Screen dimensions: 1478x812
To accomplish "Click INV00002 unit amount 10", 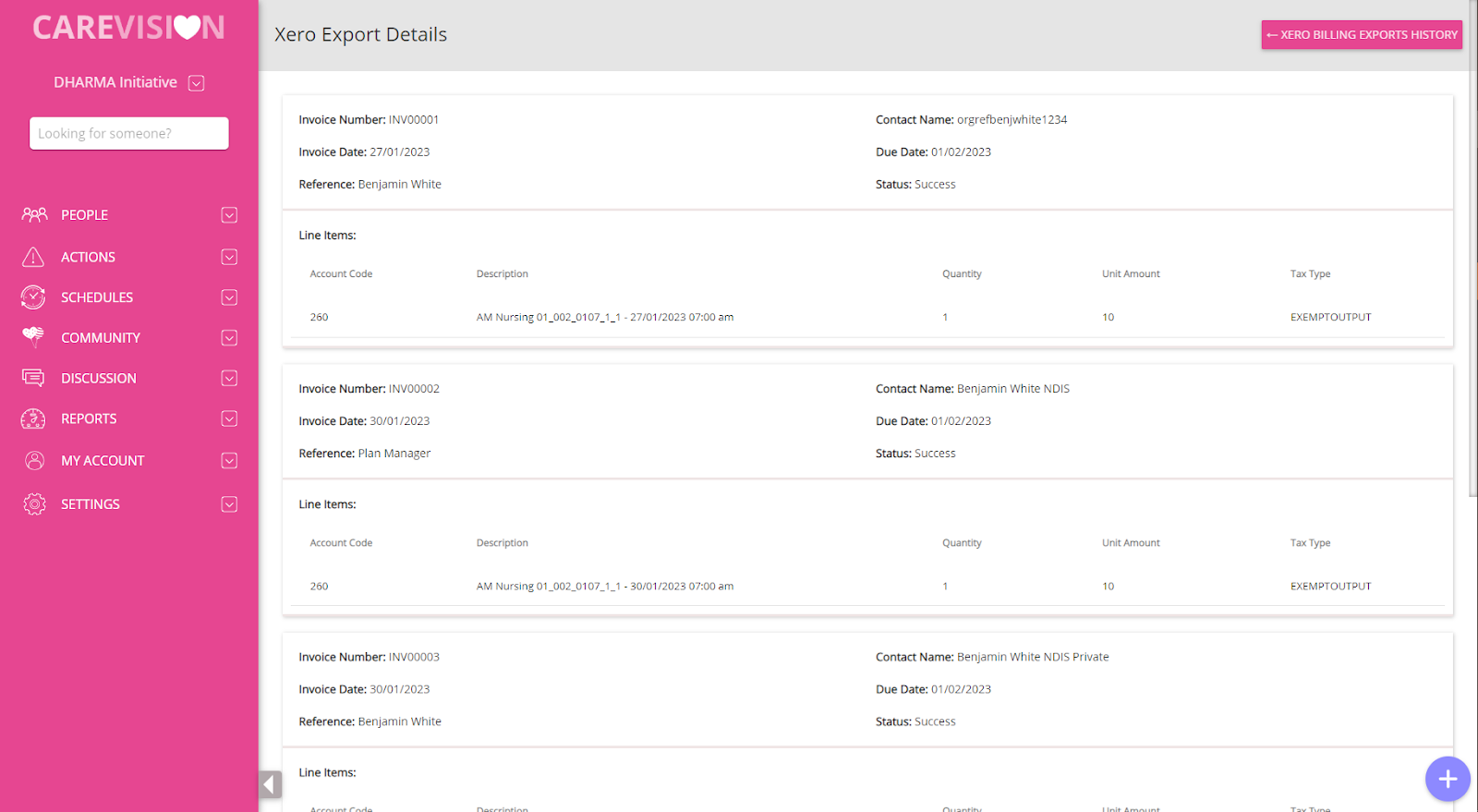I will click(1108, 586).
